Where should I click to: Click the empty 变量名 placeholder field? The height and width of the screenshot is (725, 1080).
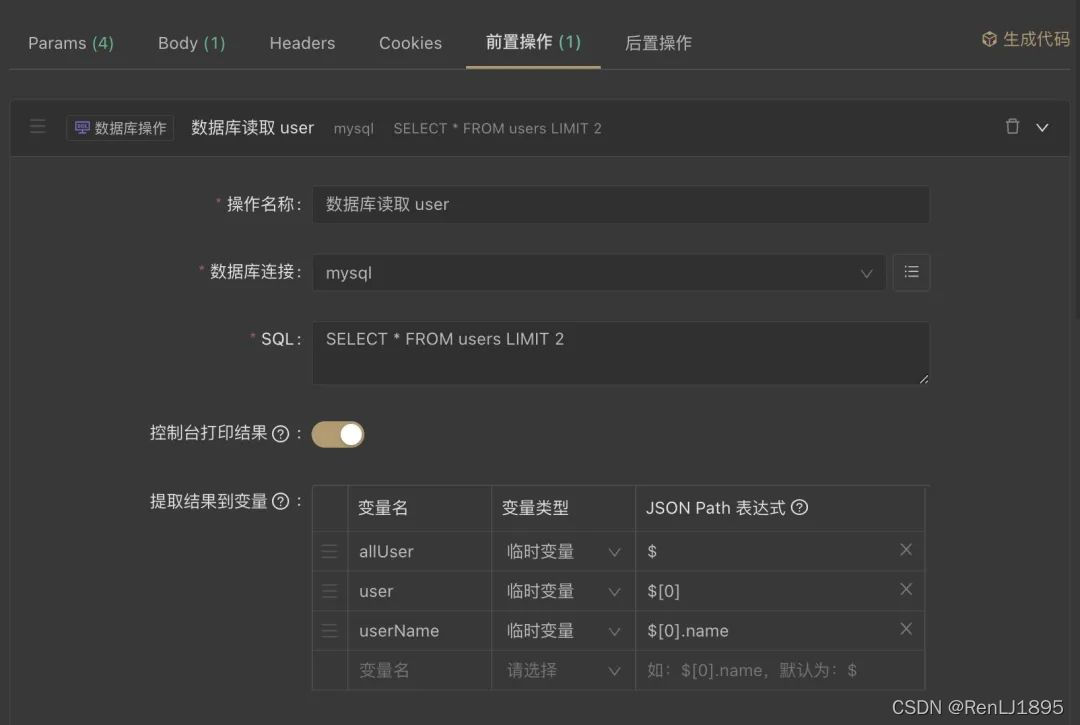(x=419, y=671)
